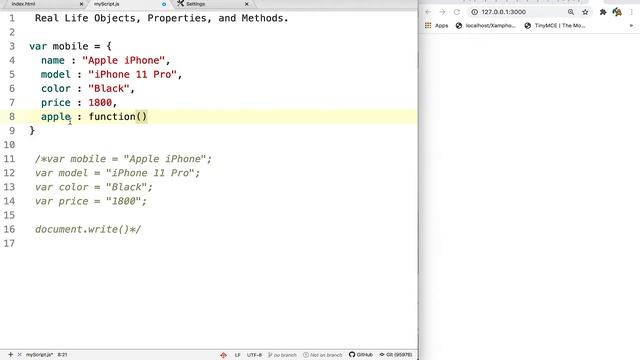Click the string "Apple iPhone" on line 4

123,60
